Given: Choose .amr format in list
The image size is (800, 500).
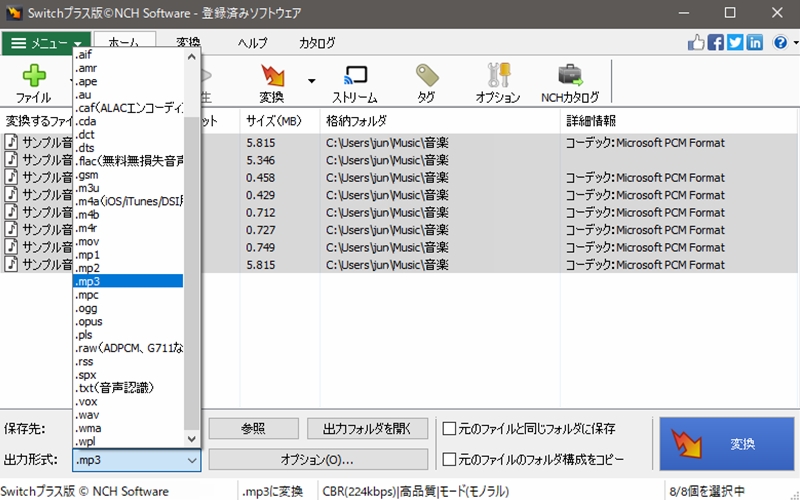Looking at the screenshot, I should click(128, 68).
